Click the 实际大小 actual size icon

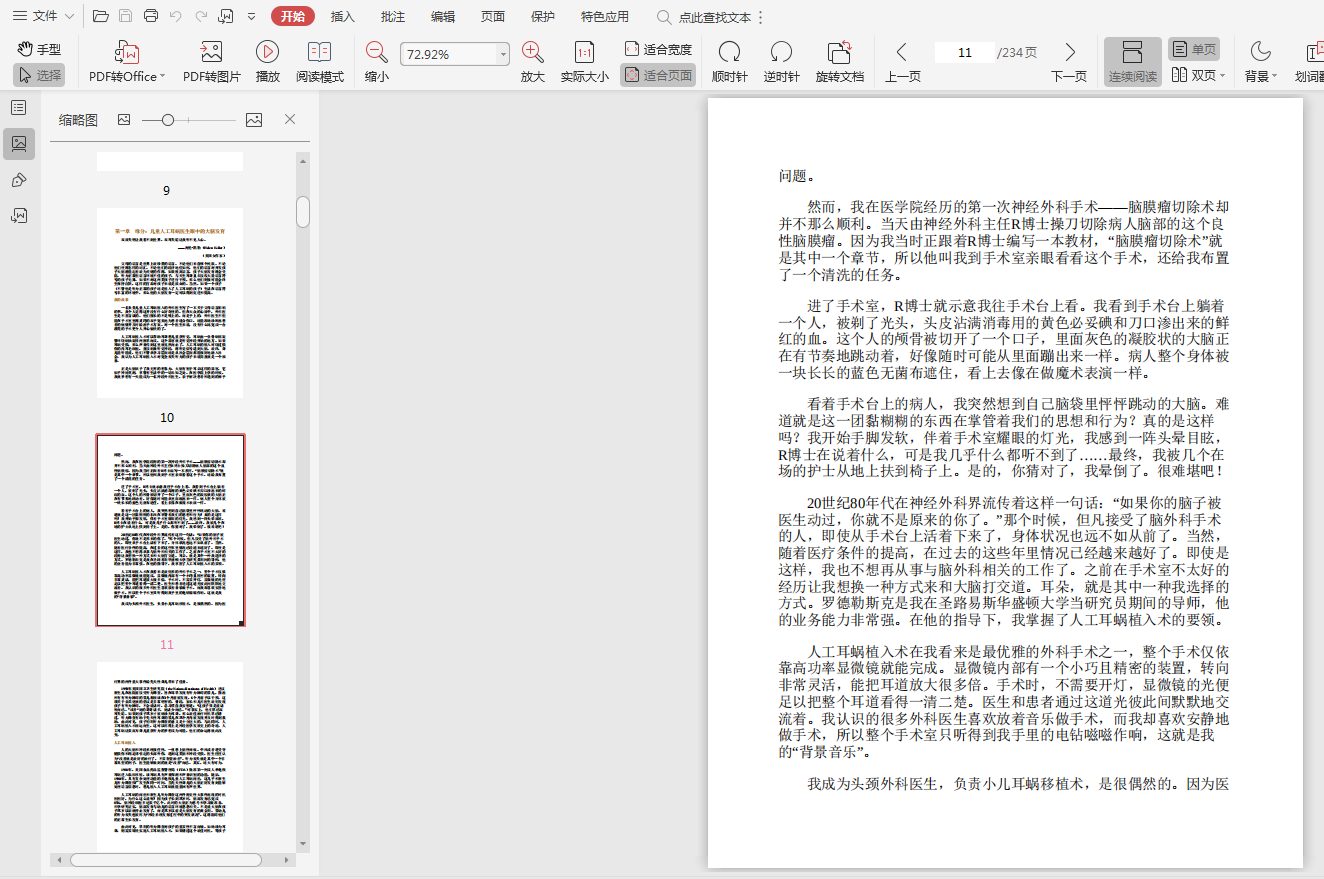584,53
